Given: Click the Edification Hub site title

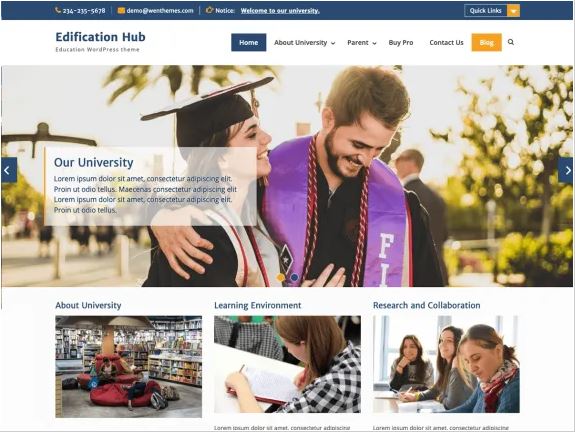Looking at the screenshot, I should [100, 37].
